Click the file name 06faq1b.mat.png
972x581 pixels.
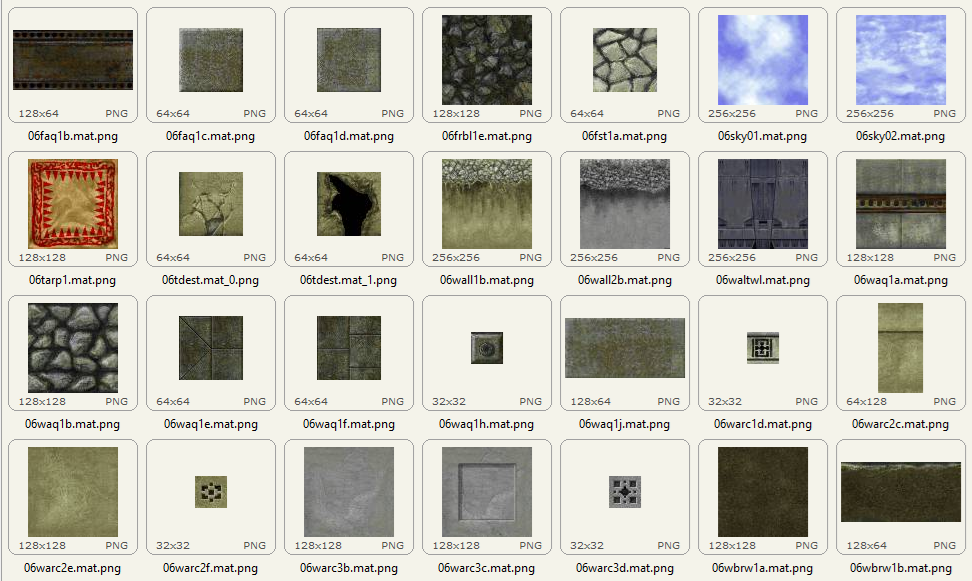pos(73,136)
